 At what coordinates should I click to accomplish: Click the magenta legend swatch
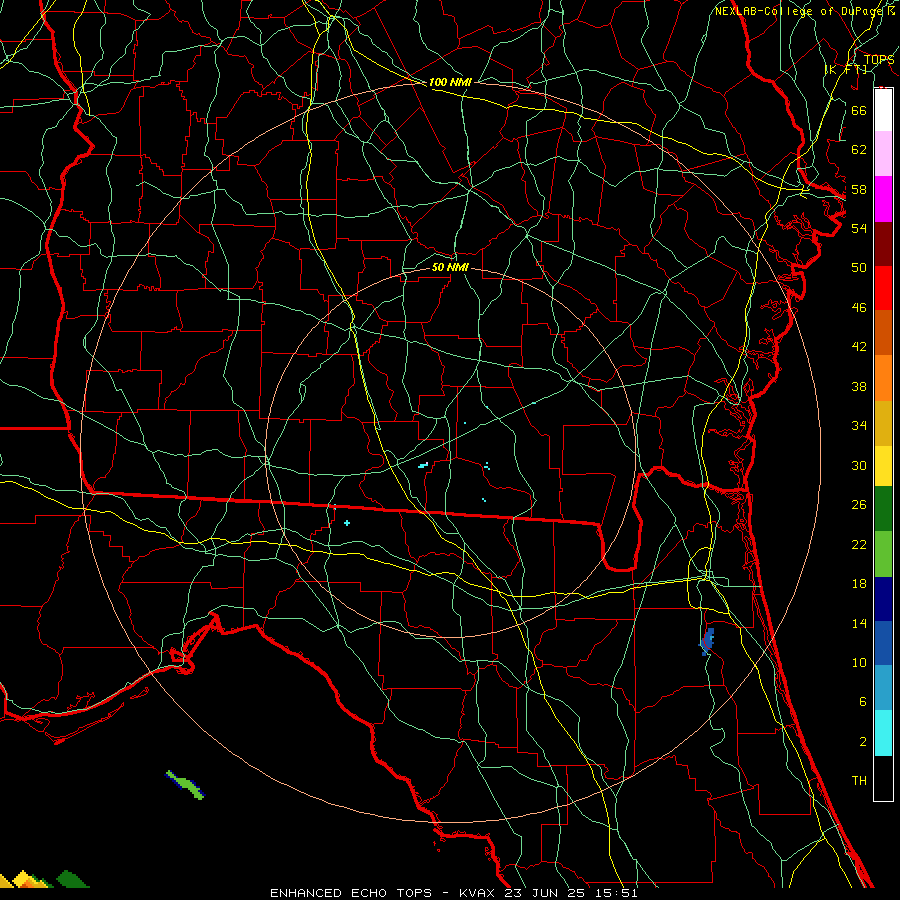coord(883,199)
